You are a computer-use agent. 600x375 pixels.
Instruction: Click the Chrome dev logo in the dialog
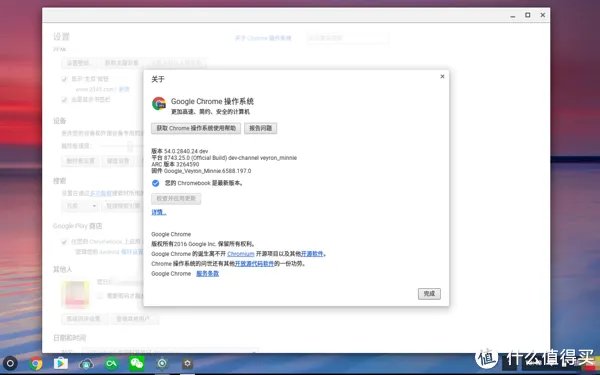point(159,103)
